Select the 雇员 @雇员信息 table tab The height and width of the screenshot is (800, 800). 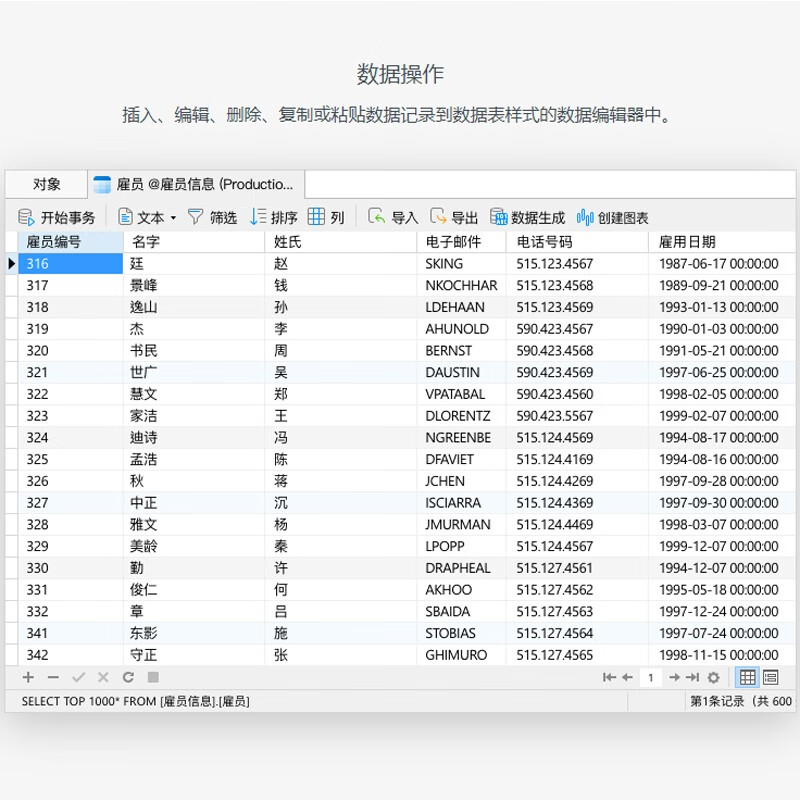195,184
